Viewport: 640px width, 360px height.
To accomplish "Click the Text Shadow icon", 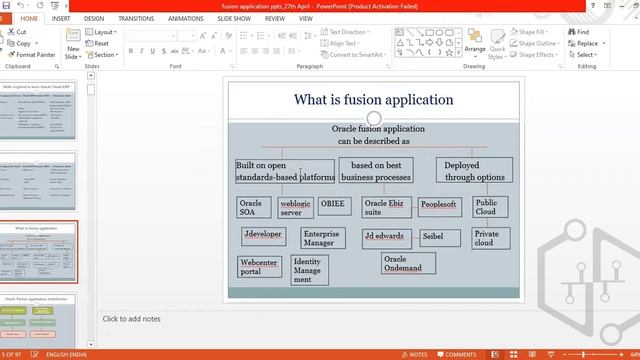I will [164, 51].
